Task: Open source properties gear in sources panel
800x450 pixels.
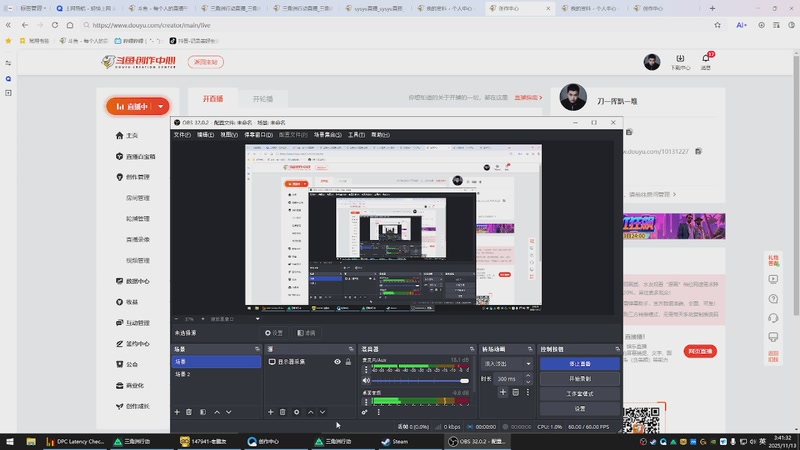Action: [296, 412]
